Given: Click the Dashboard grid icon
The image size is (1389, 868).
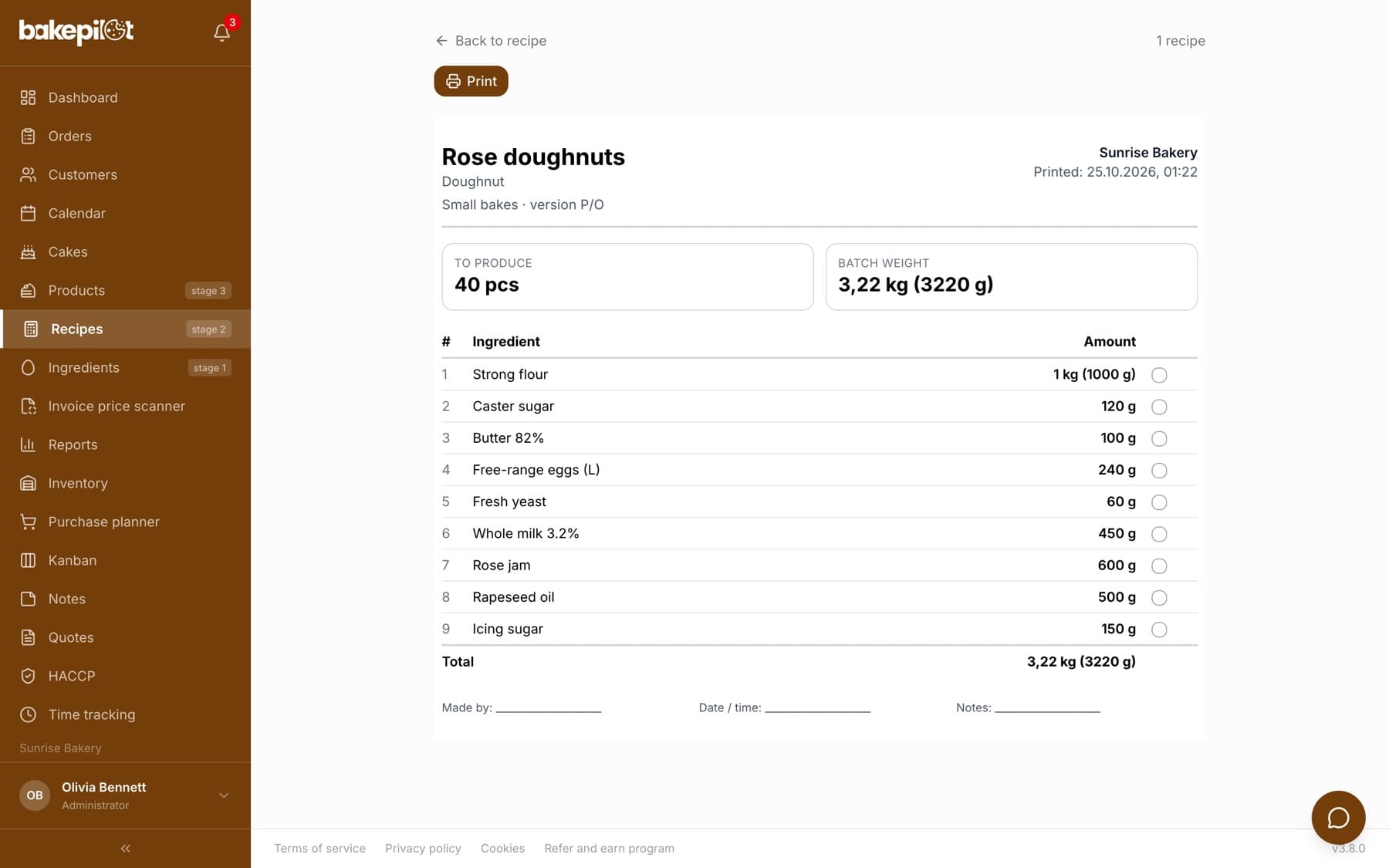Looking at the screenshot, I should click(28, 97).
